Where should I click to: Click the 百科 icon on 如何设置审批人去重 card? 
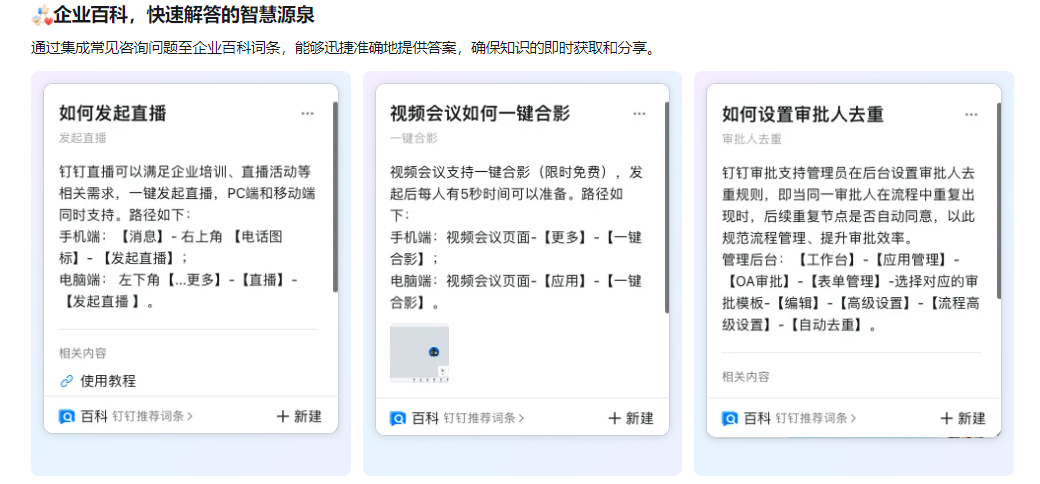coord(730,418)
